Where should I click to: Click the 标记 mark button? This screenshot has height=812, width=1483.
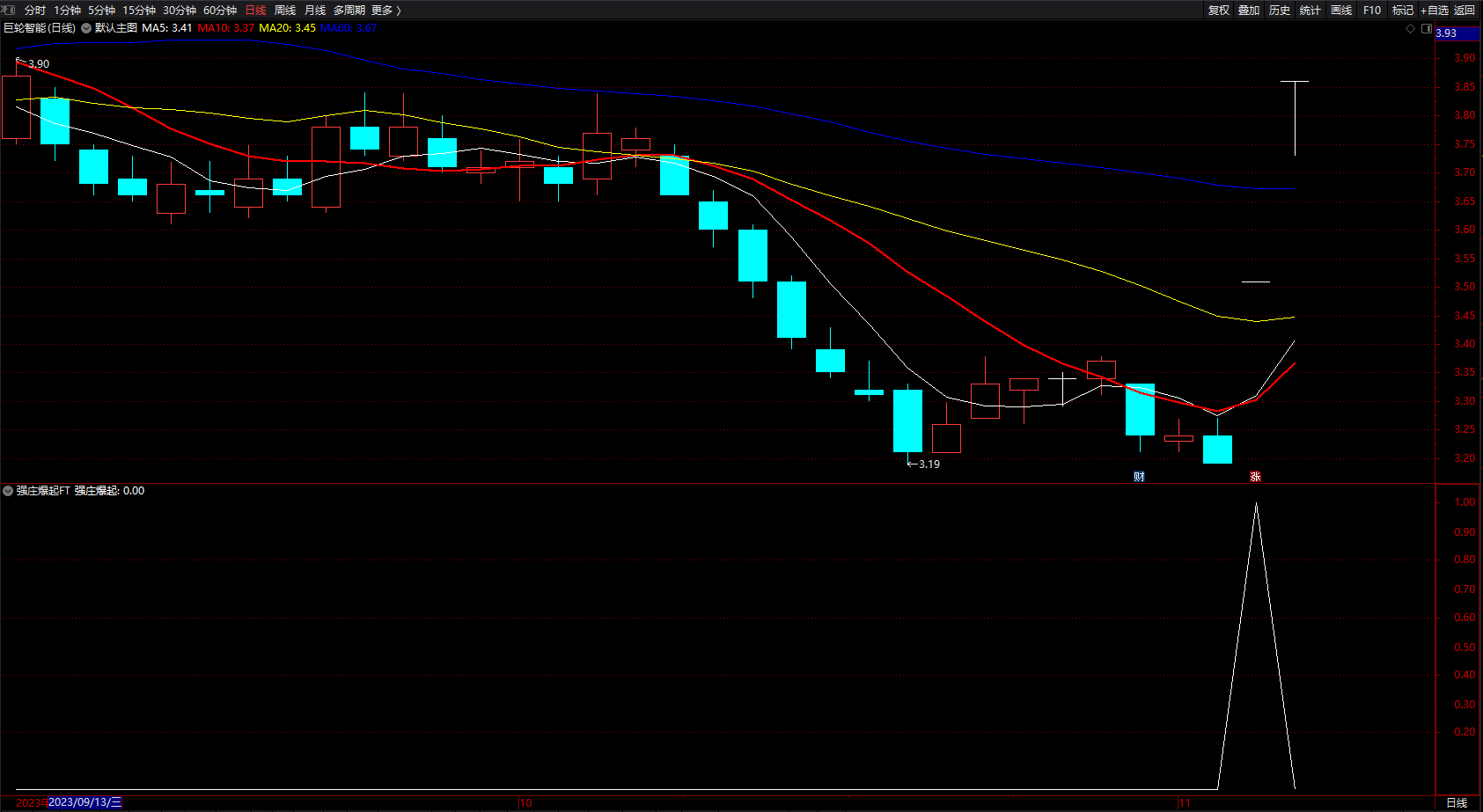(1403, 11)
